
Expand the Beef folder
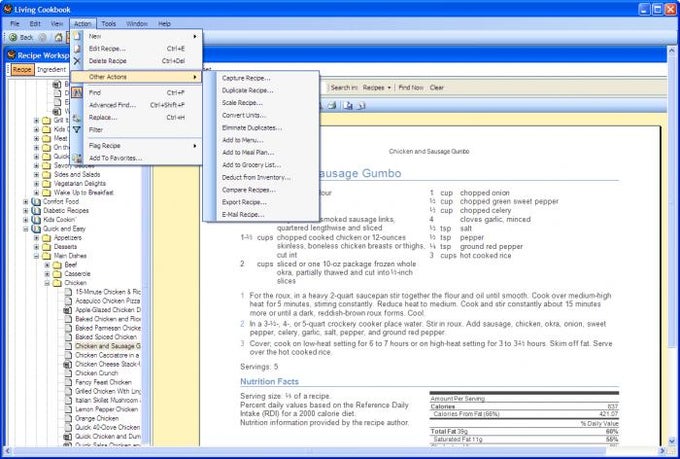47,265
